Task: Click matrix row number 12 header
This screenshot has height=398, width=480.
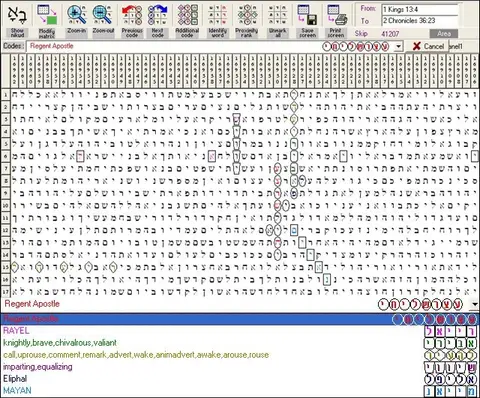Action: (x=5, y=230)
